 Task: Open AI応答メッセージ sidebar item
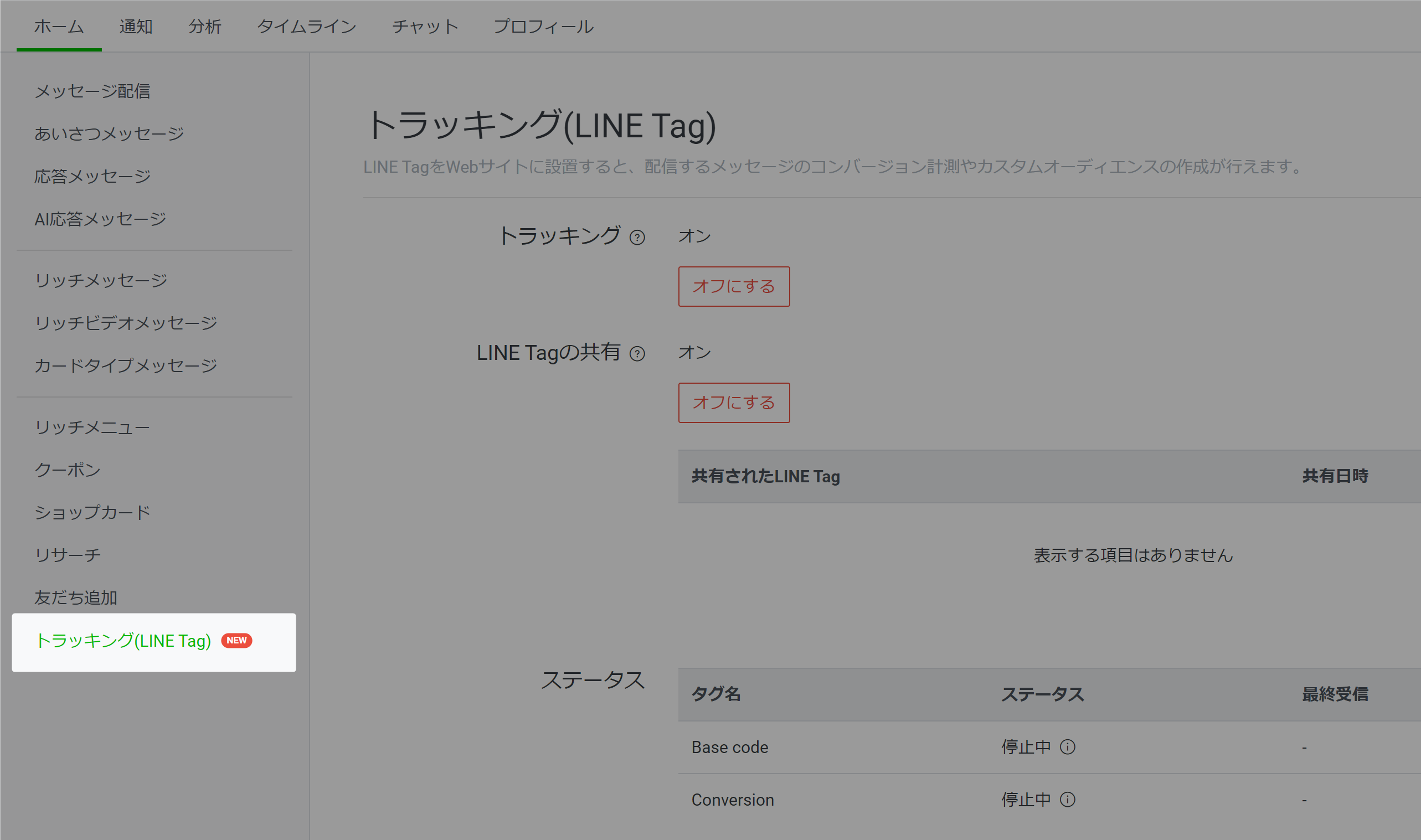click(100, 219)
